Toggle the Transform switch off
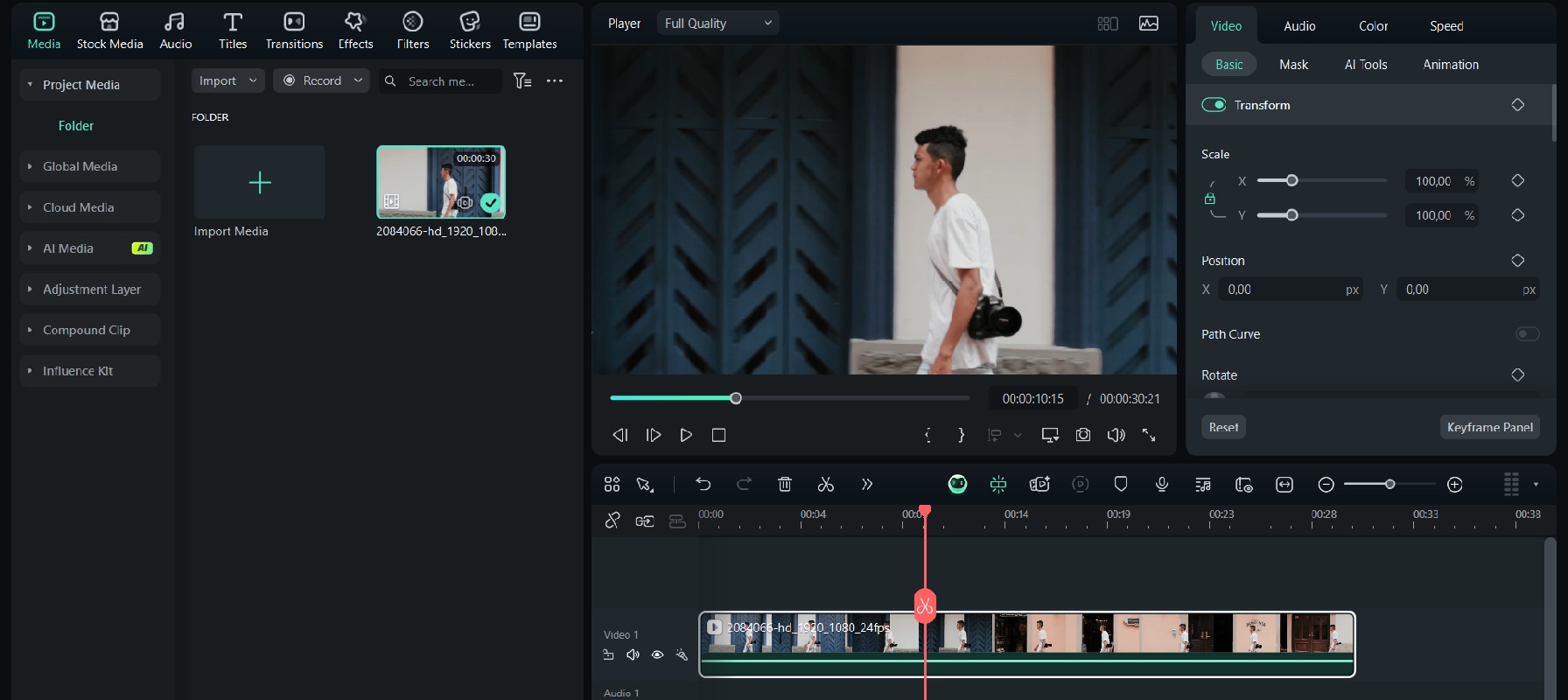 pos(1214,105)
